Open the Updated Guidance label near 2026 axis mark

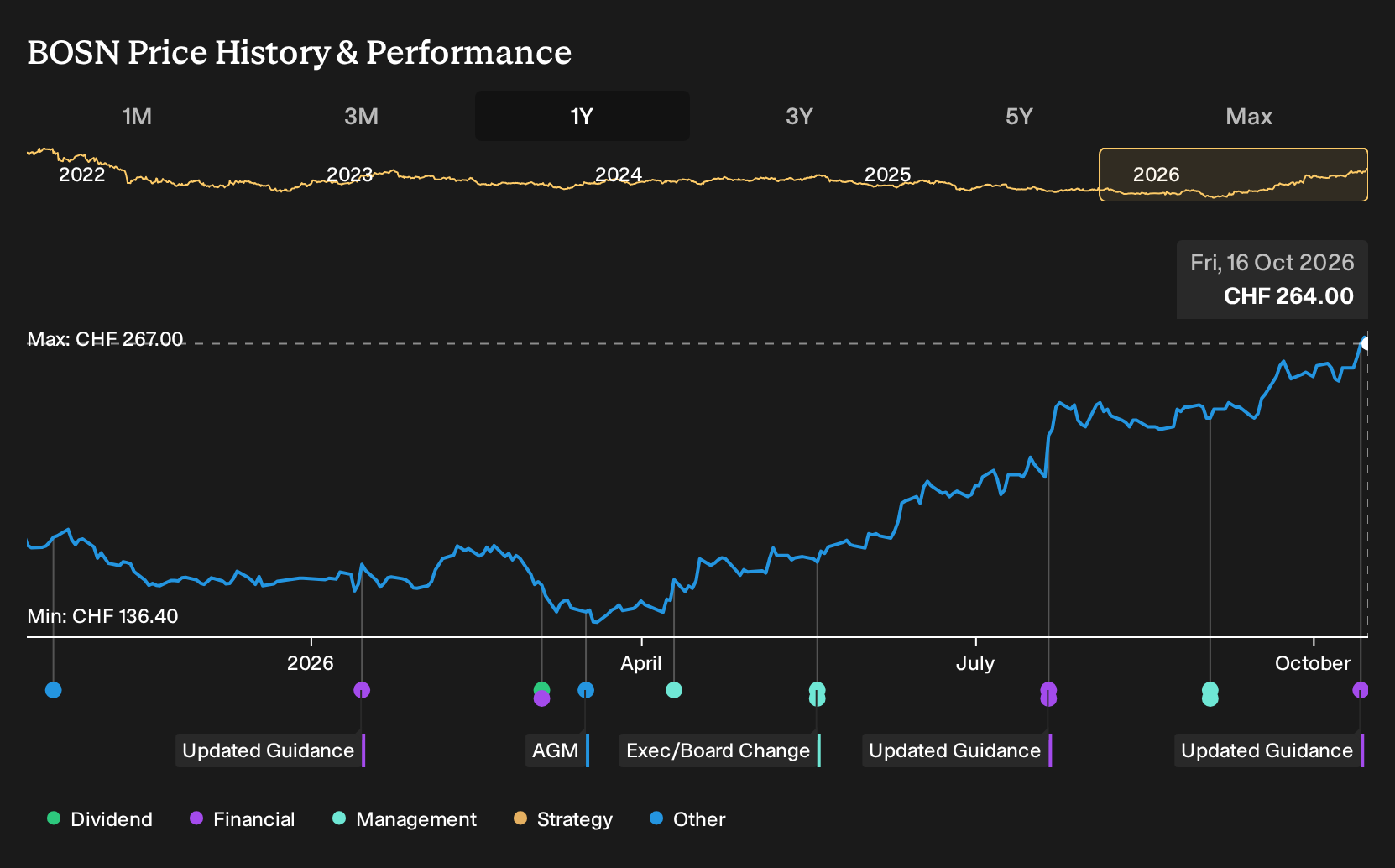click(270, 750)
